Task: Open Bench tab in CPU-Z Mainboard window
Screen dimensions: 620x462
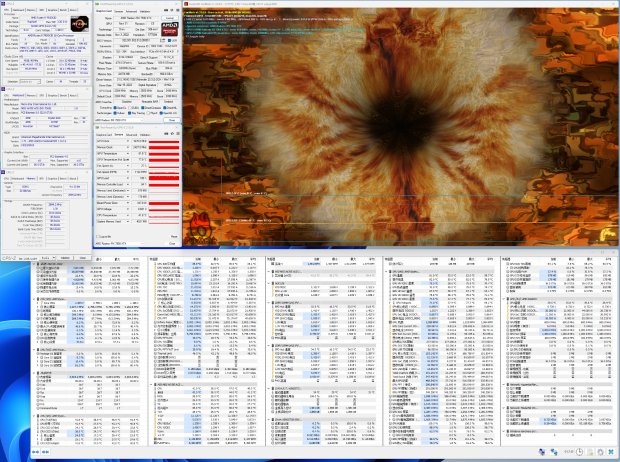Action: (63, 95)
